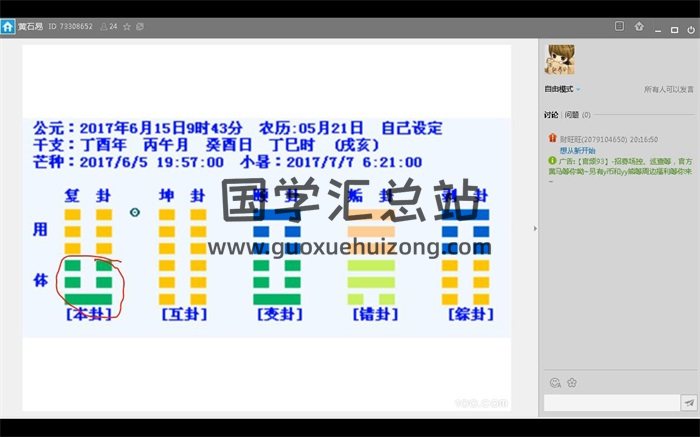Expand the 自由模式 mode dropdown
Screen dimensions: 700x437
coord(564,89)
